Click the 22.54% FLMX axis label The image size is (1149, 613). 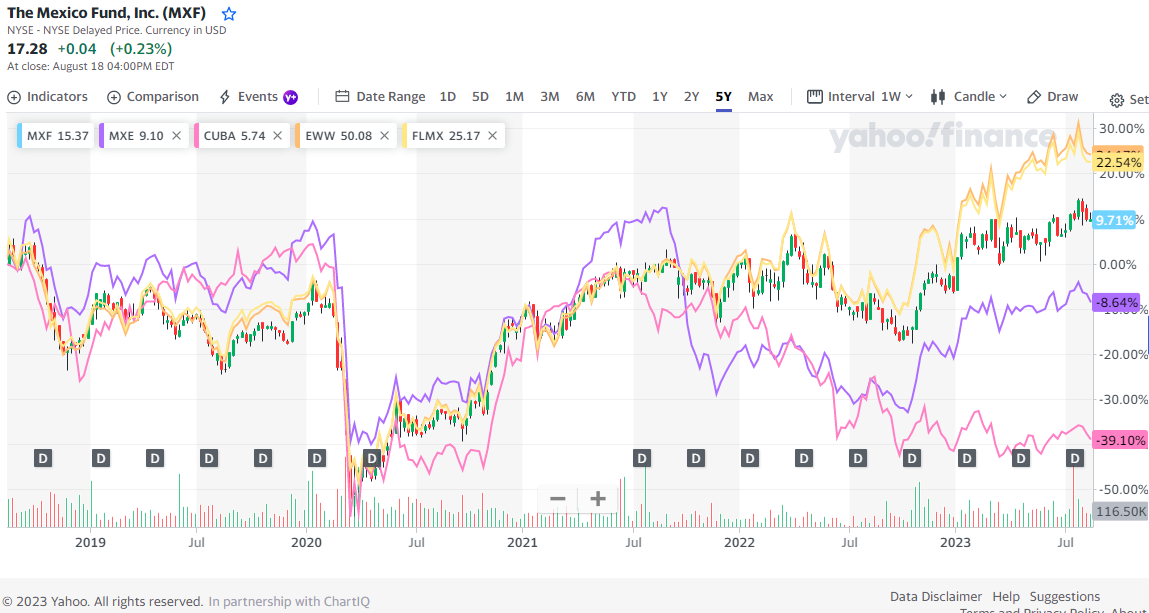coord(1117,163)
